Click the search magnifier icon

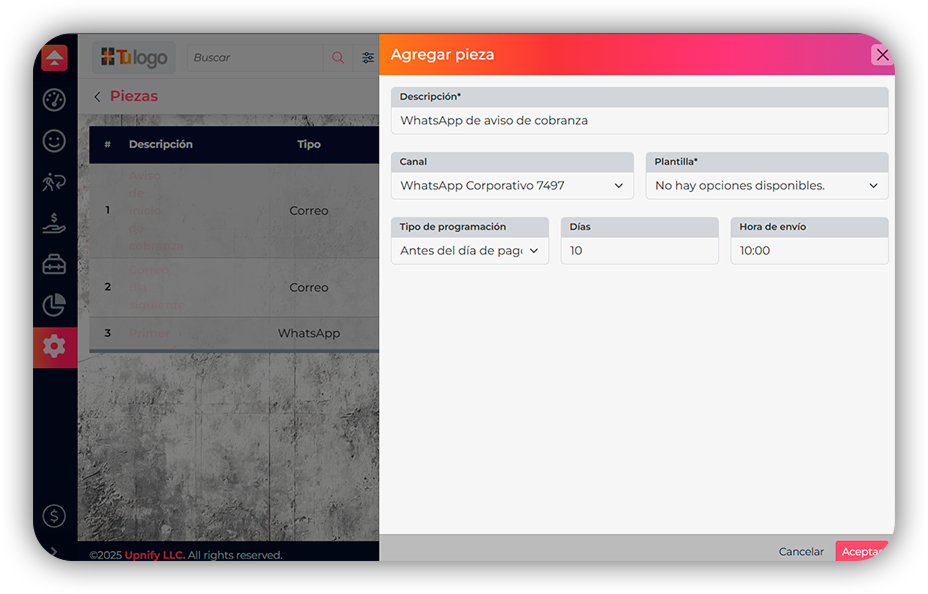pyautogui.click(x=338, y=57)
